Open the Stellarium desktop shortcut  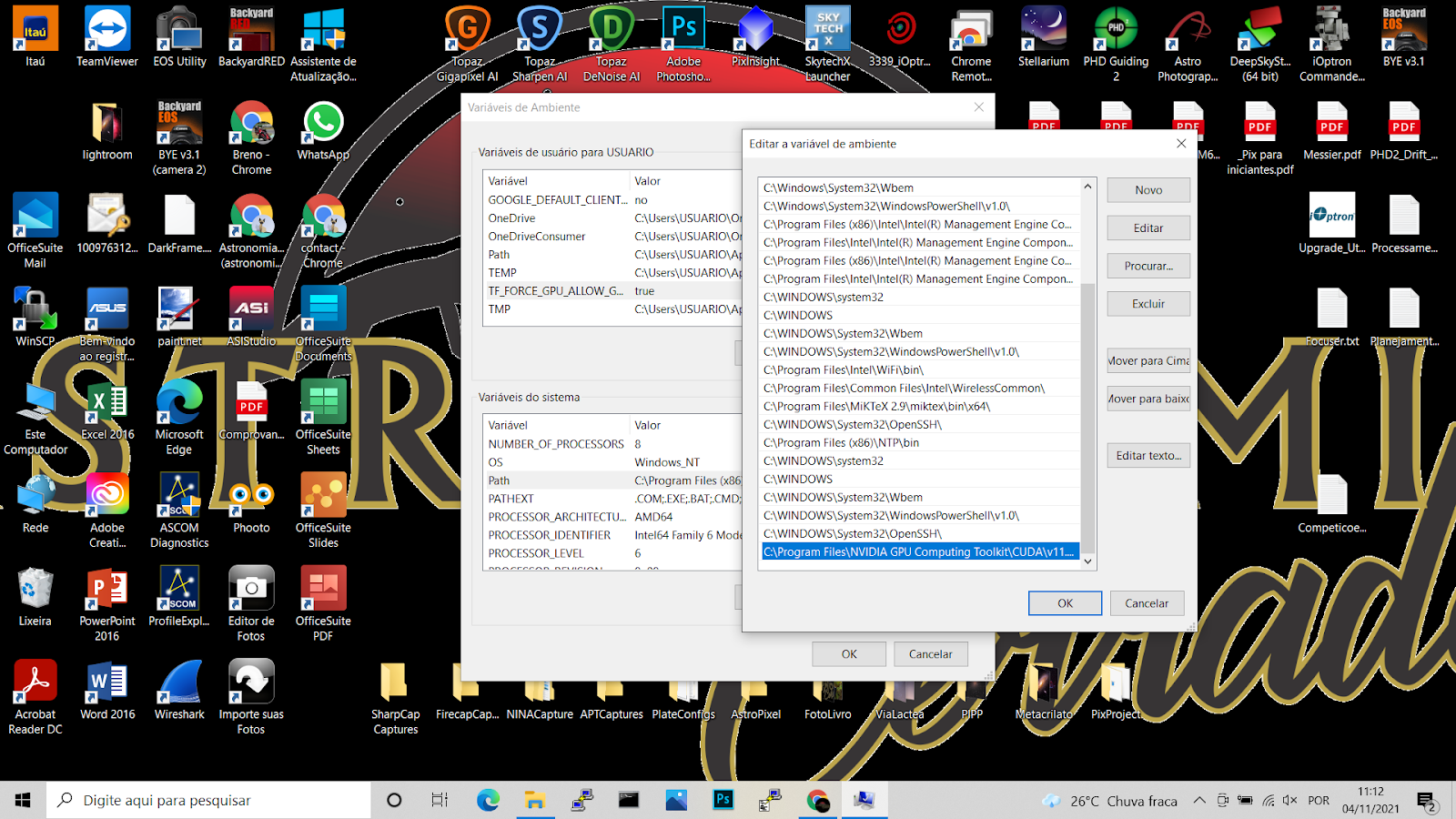tap(1044, 37)
